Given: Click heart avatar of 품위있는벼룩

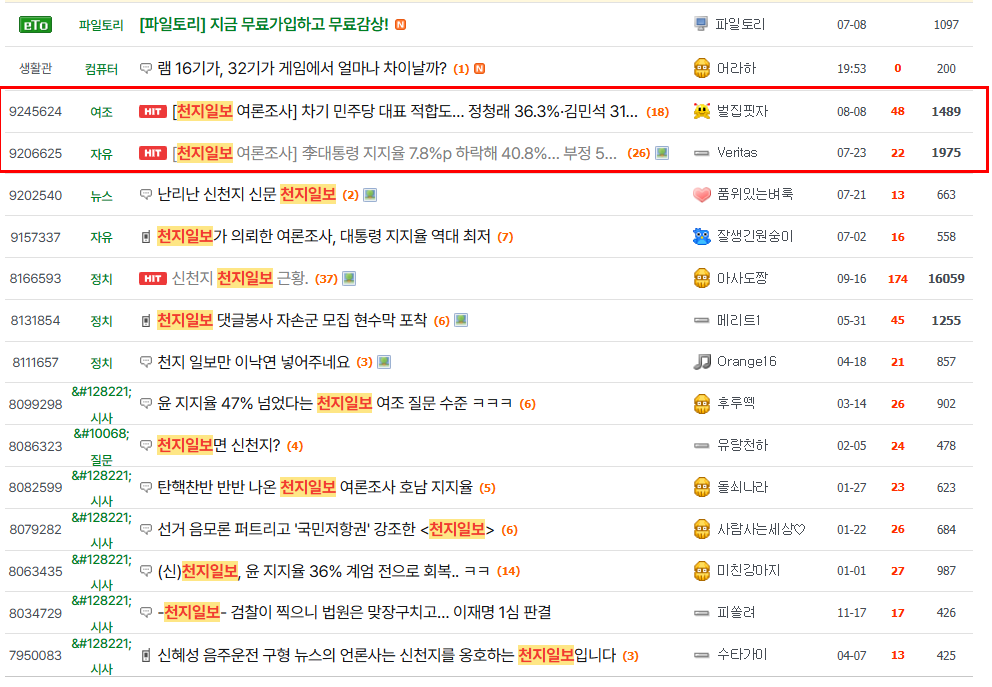Looking at the screenshot, I should [x=702, y=194].
